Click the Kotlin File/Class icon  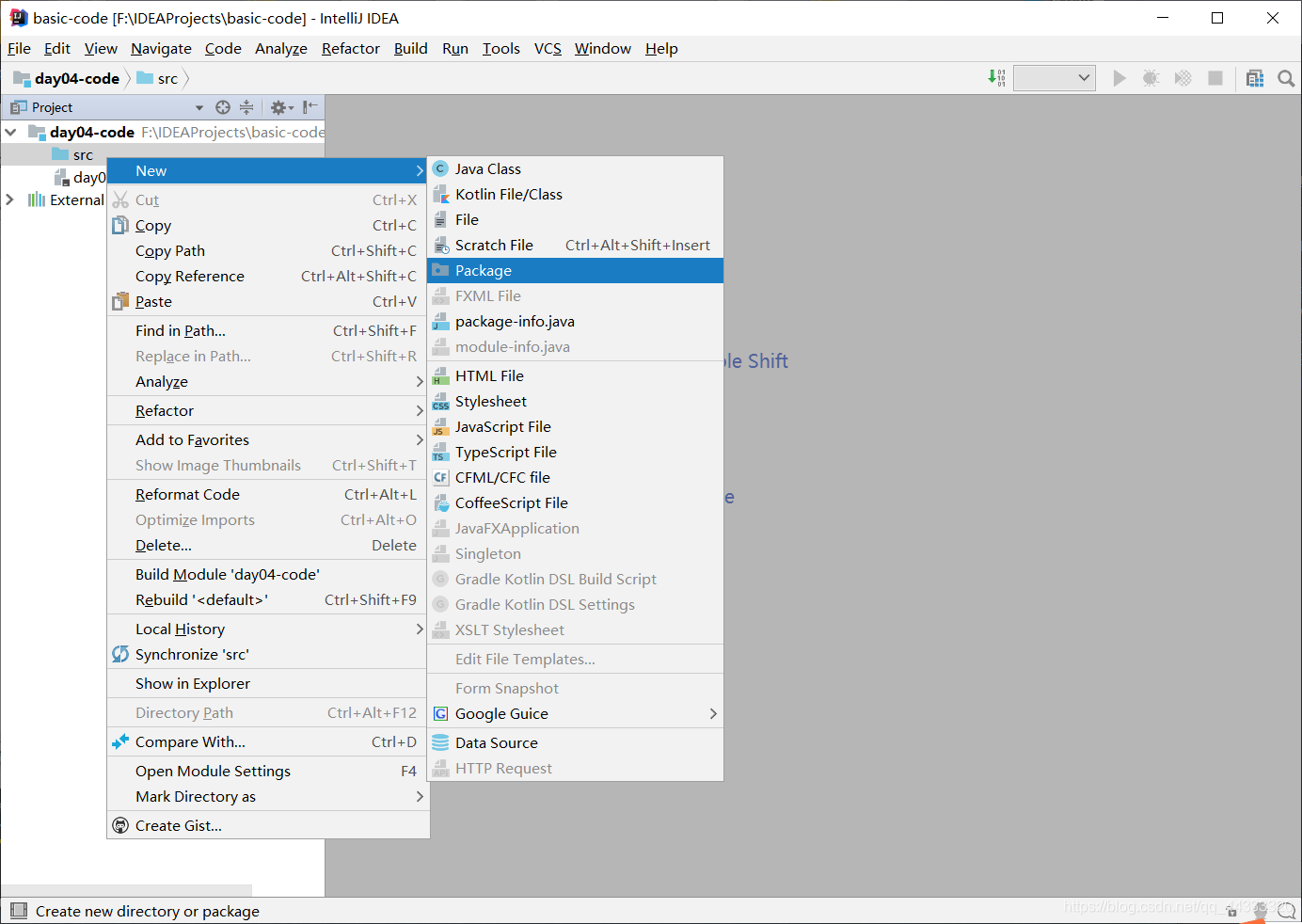tap(440, 195)
